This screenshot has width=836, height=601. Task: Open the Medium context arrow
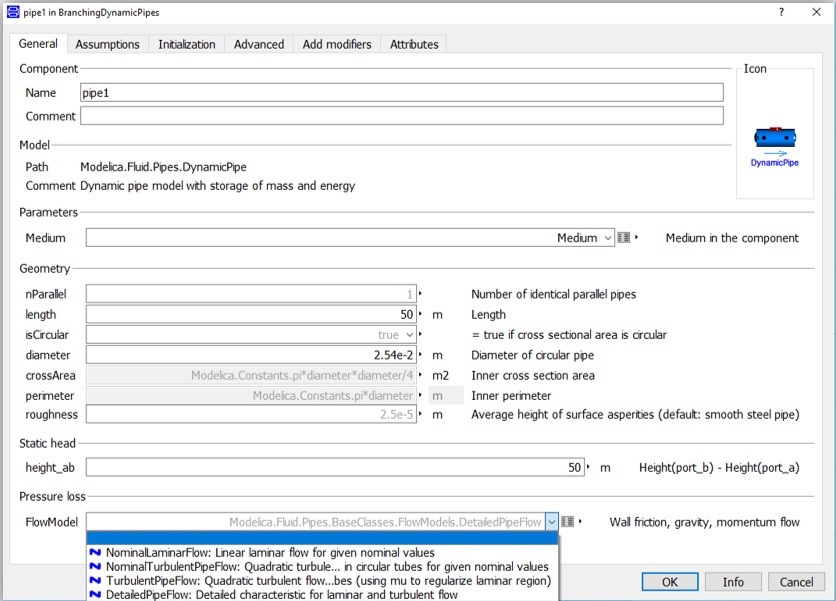[636, 237]
